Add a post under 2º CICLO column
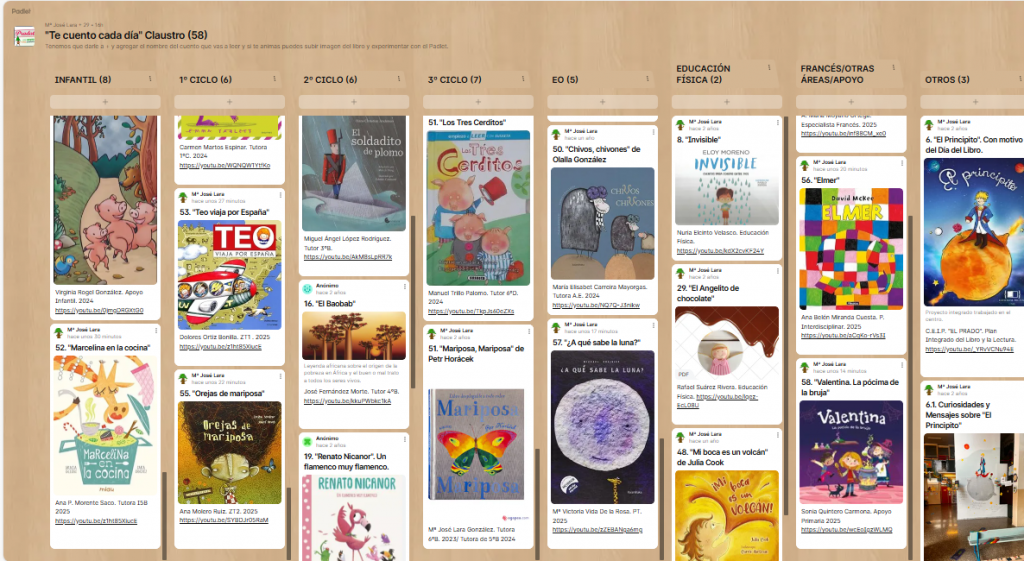Screen dimensions: 1024x561 coord(354,102)
